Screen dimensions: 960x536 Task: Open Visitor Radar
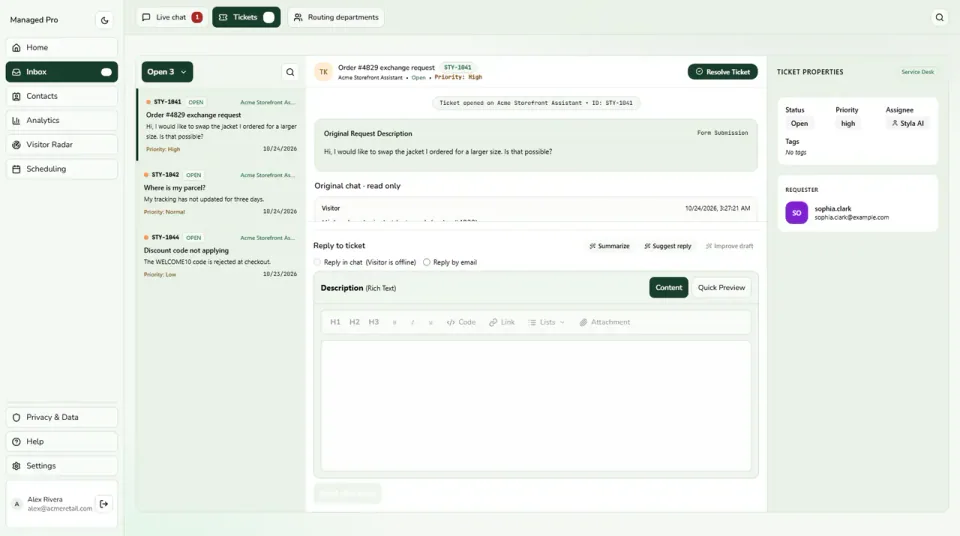(x=62, y=145)
